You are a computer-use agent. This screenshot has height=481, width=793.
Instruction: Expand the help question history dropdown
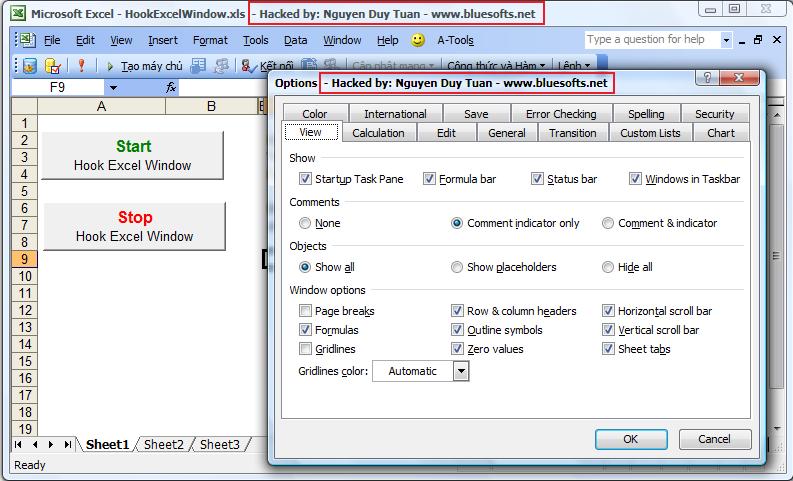726,40
